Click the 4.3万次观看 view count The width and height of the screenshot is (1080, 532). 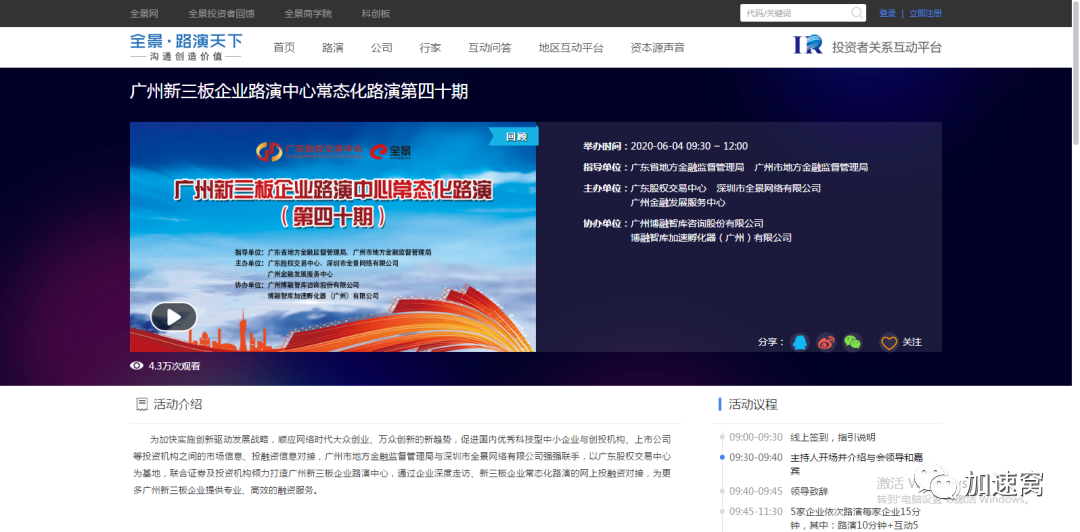(174, 367)
